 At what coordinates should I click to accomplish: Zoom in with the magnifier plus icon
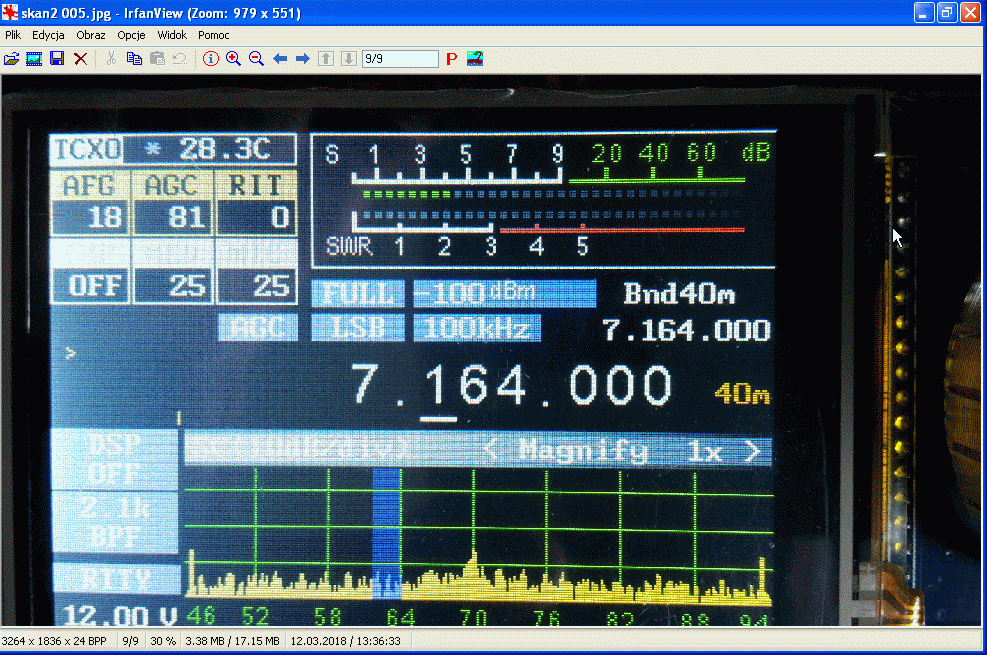[x=233, y=59]
